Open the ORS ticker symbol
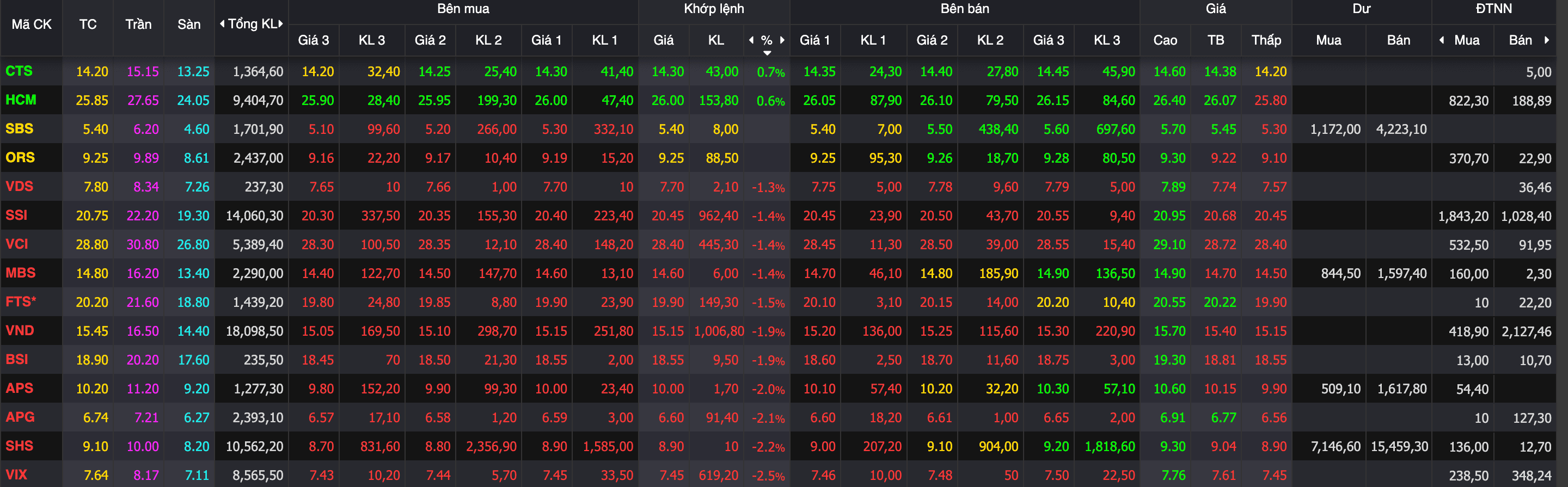 (x=20, y=157)
